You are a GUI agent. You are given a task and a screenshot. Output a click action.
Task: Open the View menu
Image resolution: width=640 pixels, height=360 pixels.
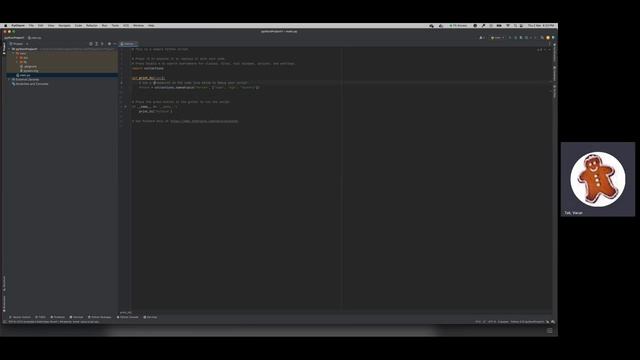(51, 25)
